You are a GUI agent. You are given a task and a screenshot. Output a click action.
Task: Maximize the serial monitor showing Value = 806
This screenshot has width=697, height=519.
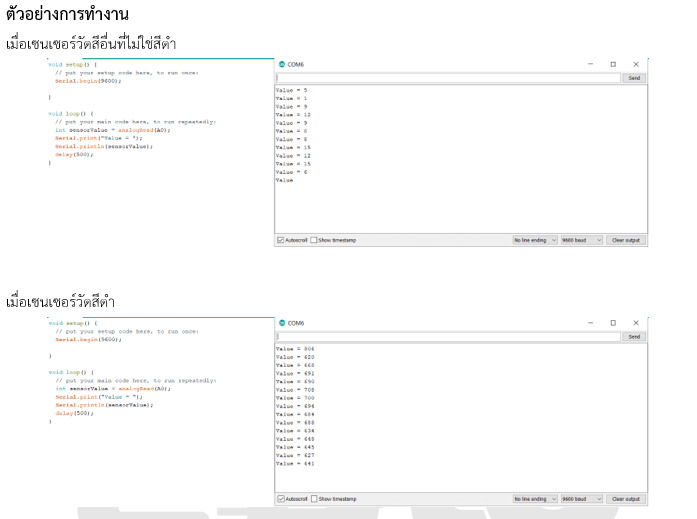pyautogui.click(x=613, y=323)
